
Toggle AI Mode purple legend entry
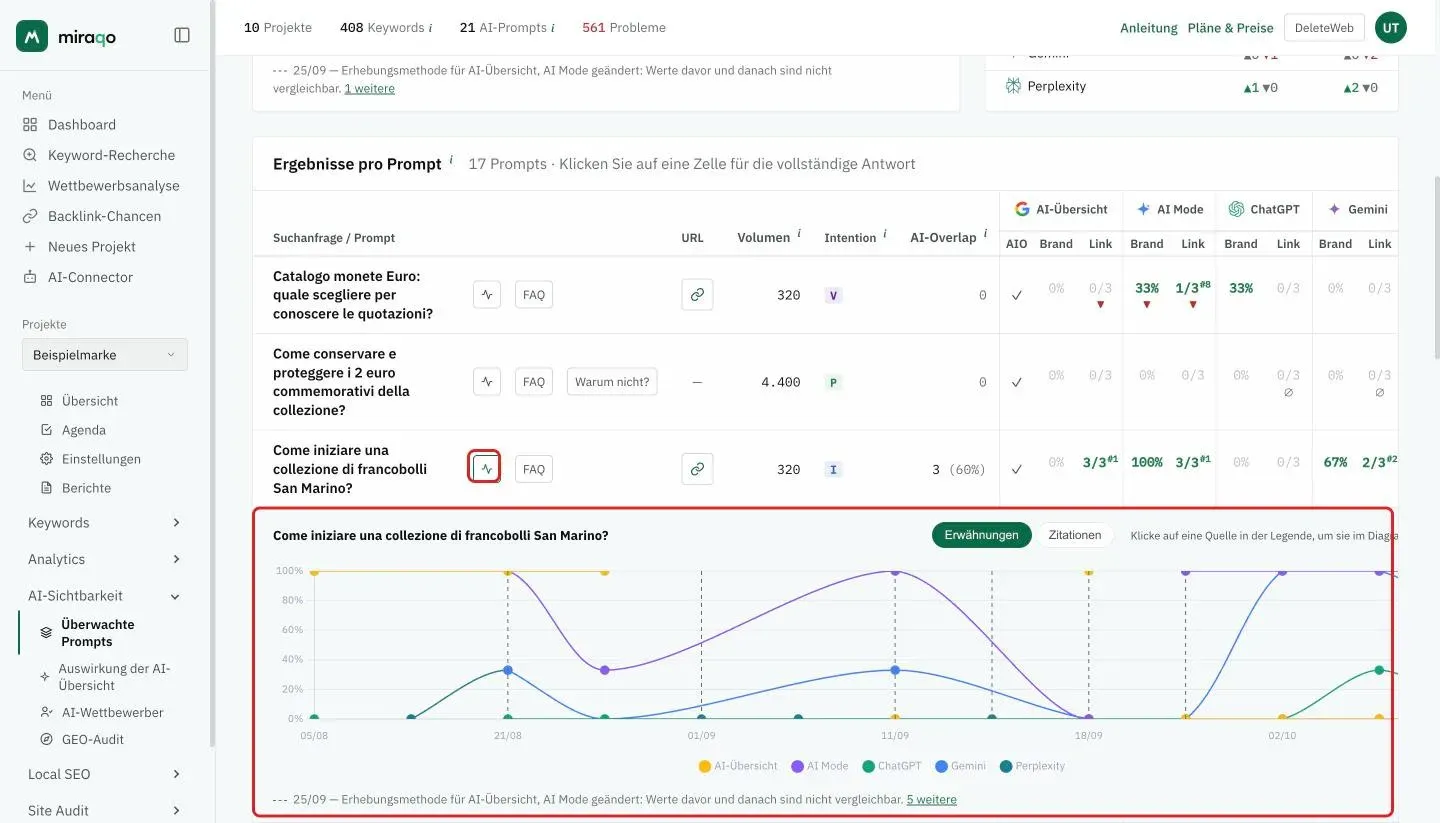pyautogui.click(x=820, y=766)
